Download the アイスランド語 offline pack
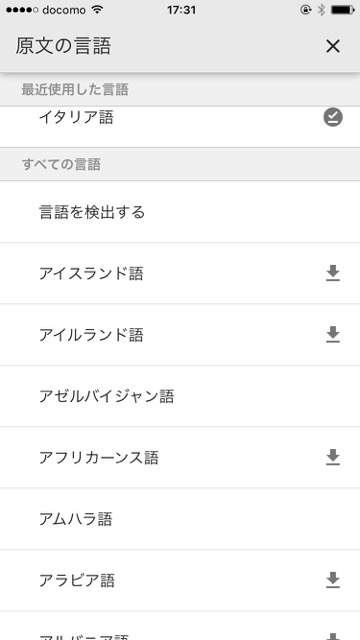The width and height of the screenshot is (360, 640). coord(333,273)
